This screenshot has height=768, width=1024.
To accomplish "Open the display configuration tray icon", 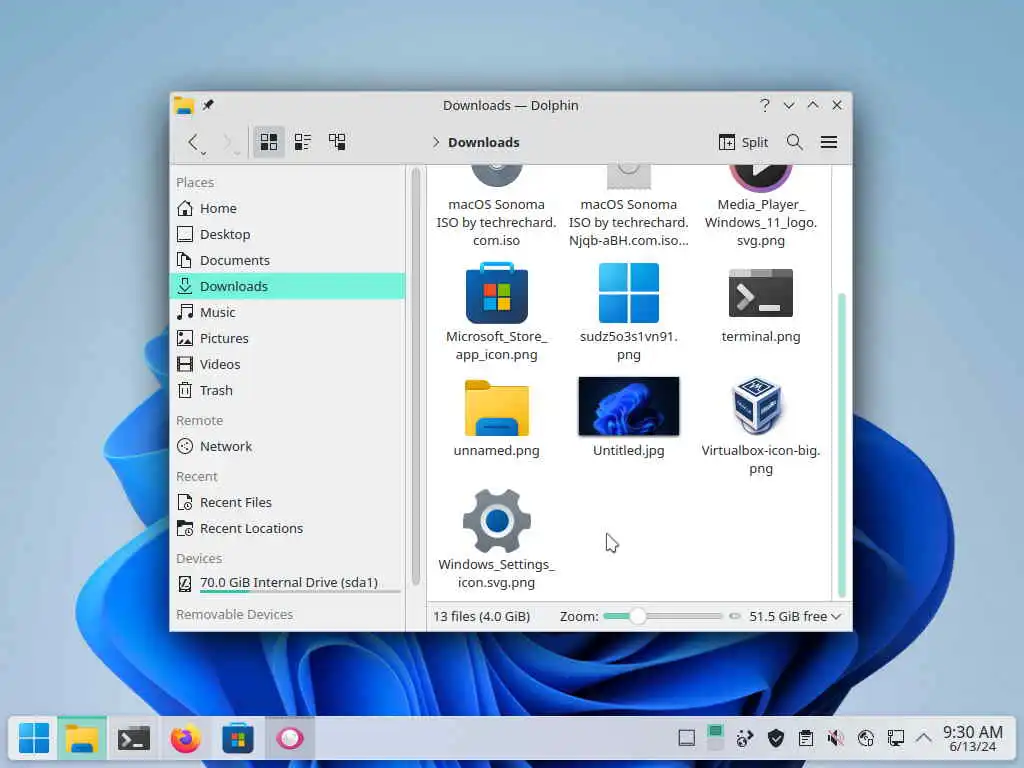I will click(895, 739).
